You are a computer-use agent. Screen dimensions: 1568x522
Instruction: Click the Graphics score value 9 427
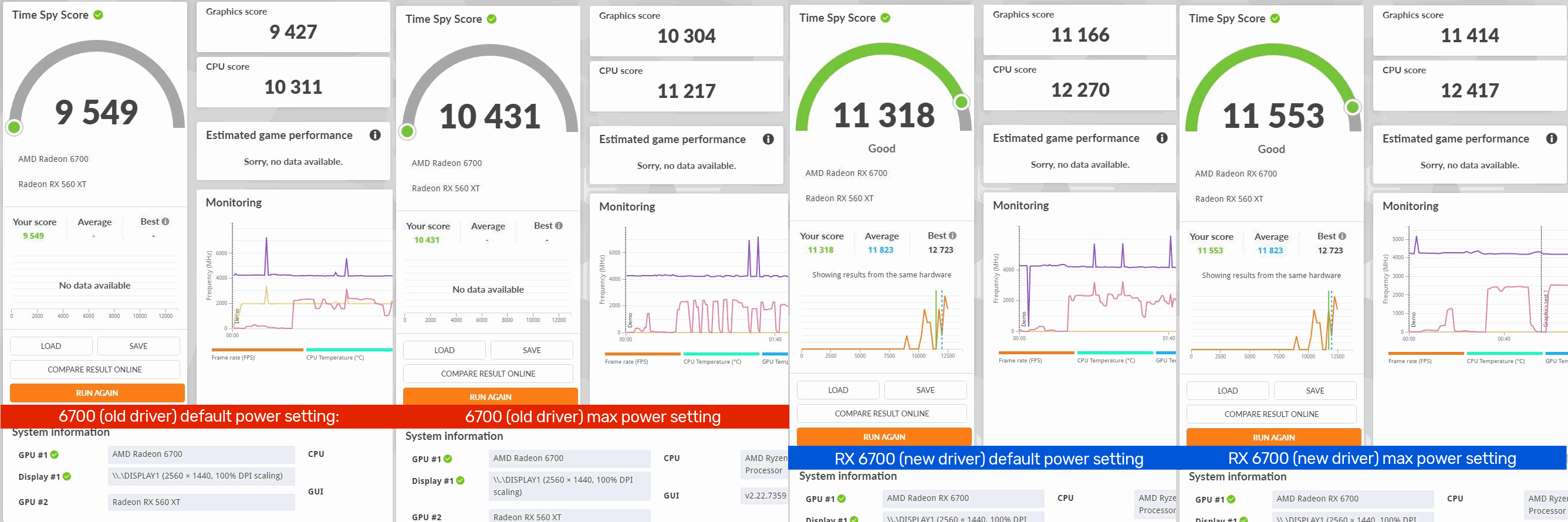[293, 32]
